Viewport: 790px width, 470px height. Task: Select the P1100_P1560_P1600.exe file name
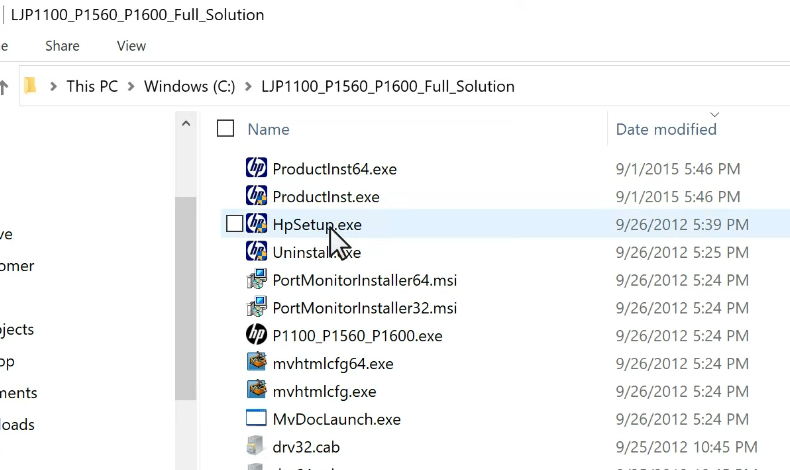point(357,335)
